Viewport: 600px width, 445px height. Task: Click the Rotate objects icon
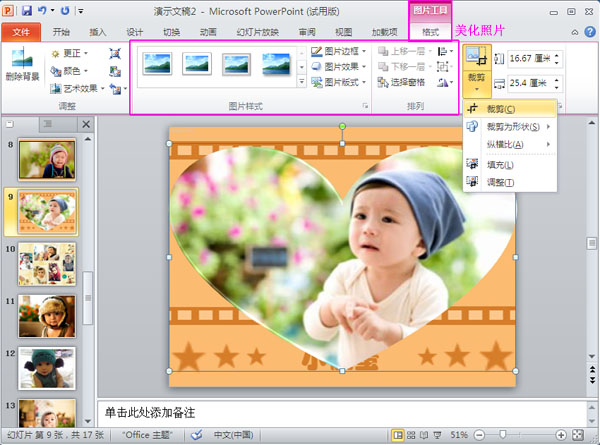pyautogui.click(x=444, y=82)
